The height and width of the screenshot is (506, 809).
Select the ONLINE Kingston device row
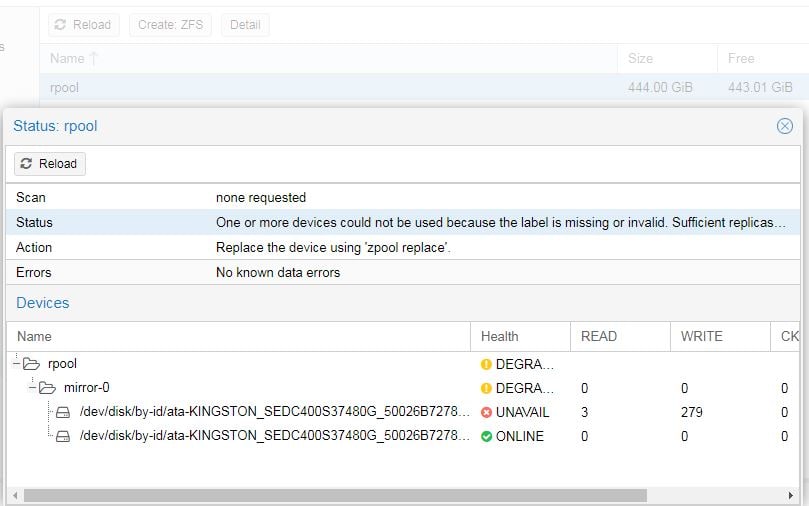coord(403,436)
